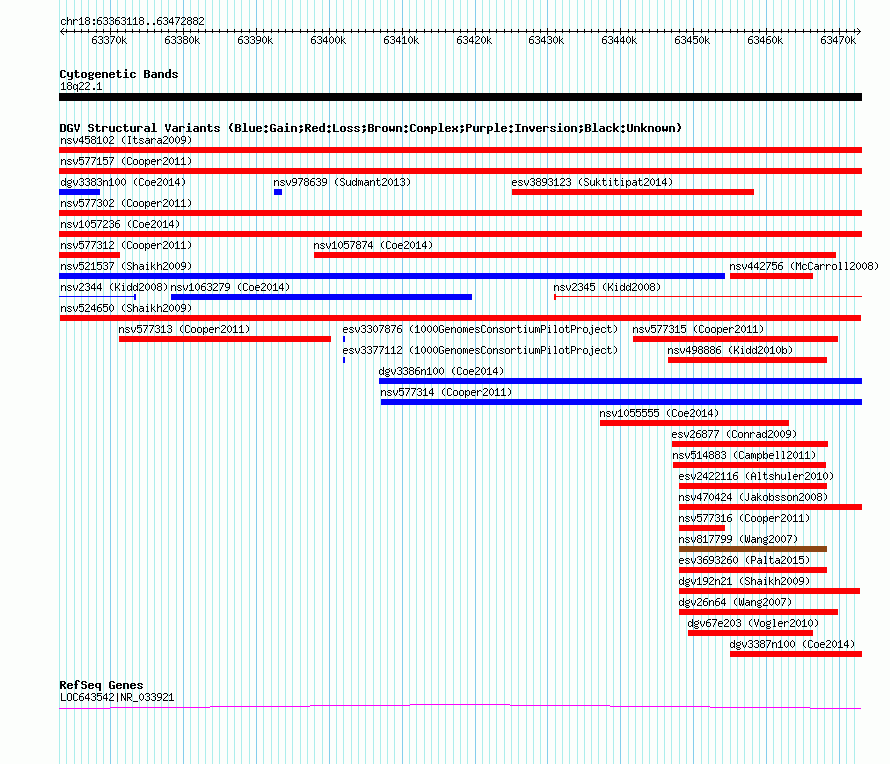The height and width of the screenshot is (764, 890).
Task: Click the blue bar under dgv3383n100
Action: (x=79, y=192)
